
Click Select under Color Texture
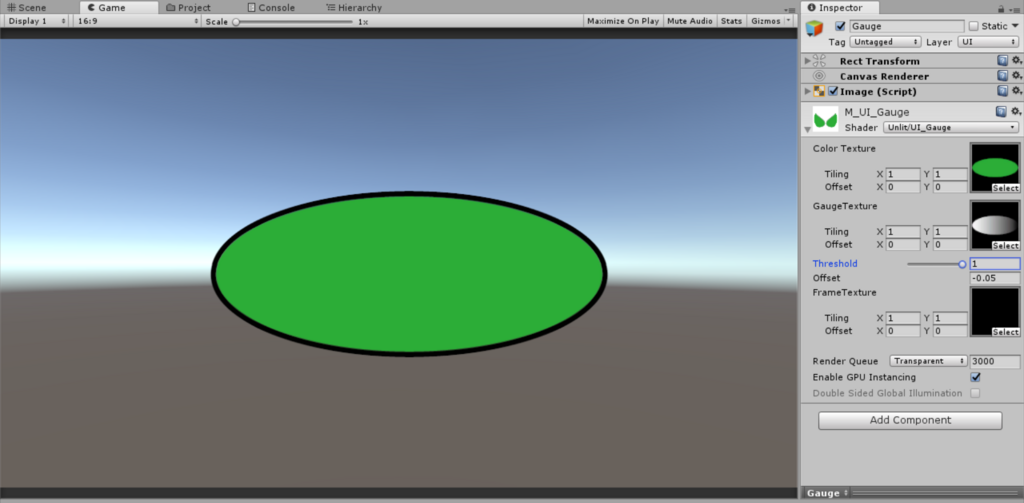(1005, 188)
